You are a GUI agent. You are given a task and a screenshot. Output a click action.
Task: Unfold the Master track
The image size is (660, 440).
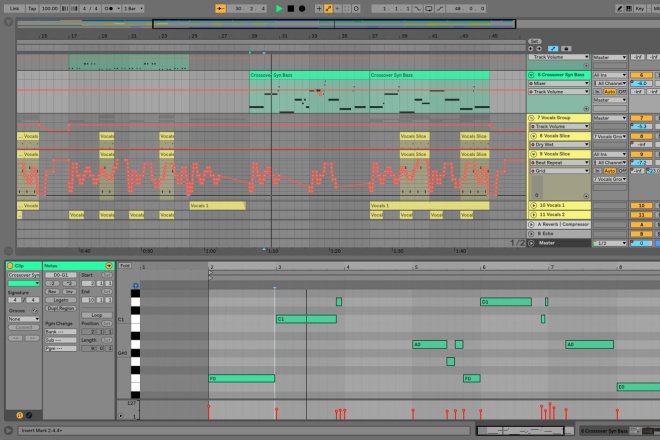[531, 243]
